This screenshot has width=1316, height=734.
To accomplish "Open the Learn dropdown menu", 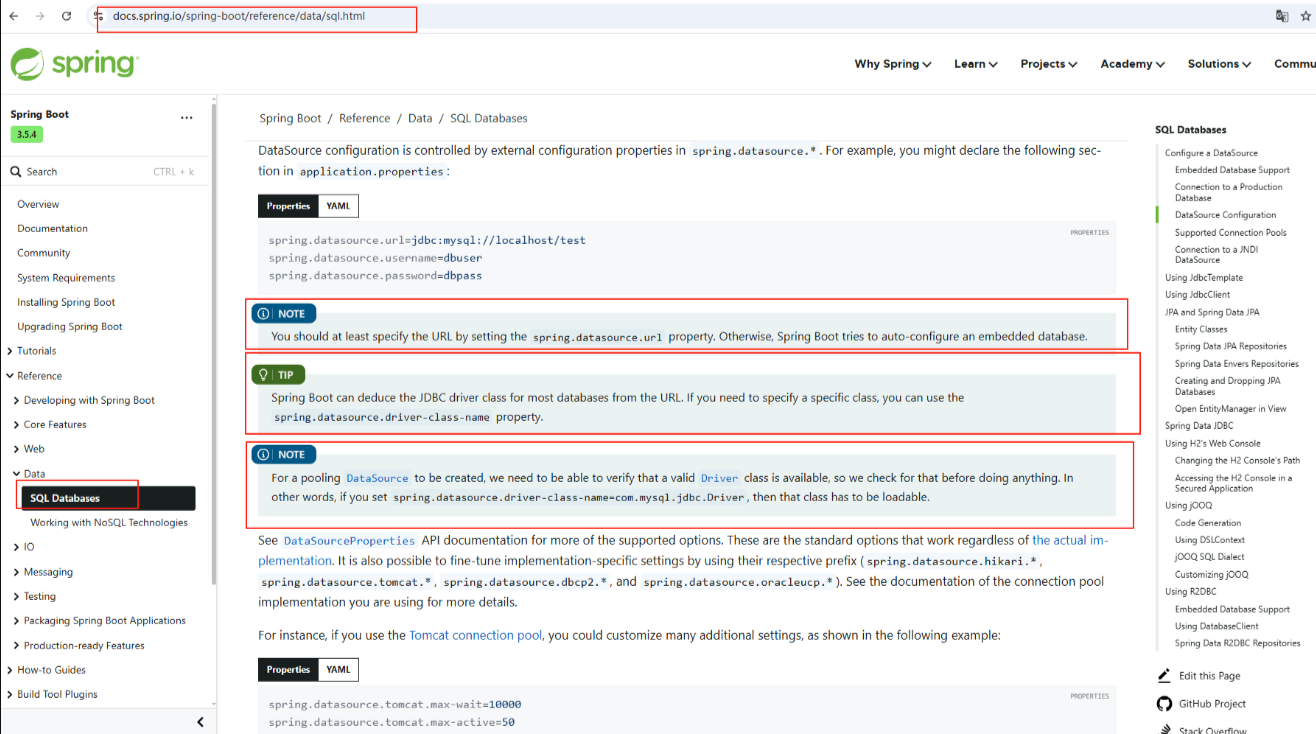I will (x=975, y=64).
